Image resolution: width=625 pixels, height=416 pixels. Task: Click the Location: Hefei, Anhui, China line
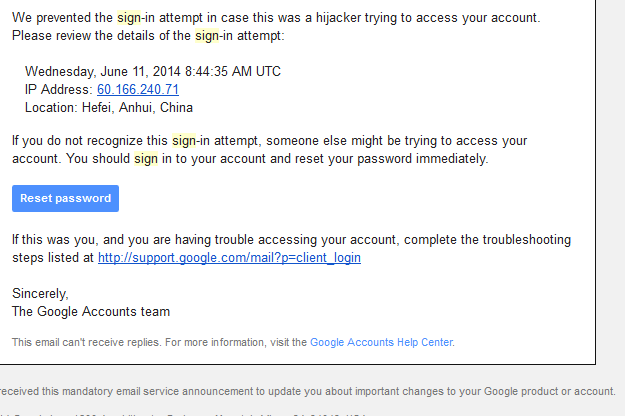point(109,108)
